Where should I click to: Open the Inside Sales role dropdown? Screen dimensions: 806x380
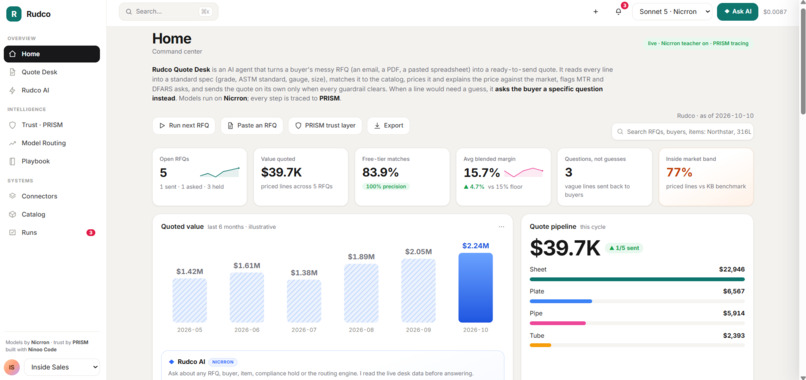tap(61, 367)
